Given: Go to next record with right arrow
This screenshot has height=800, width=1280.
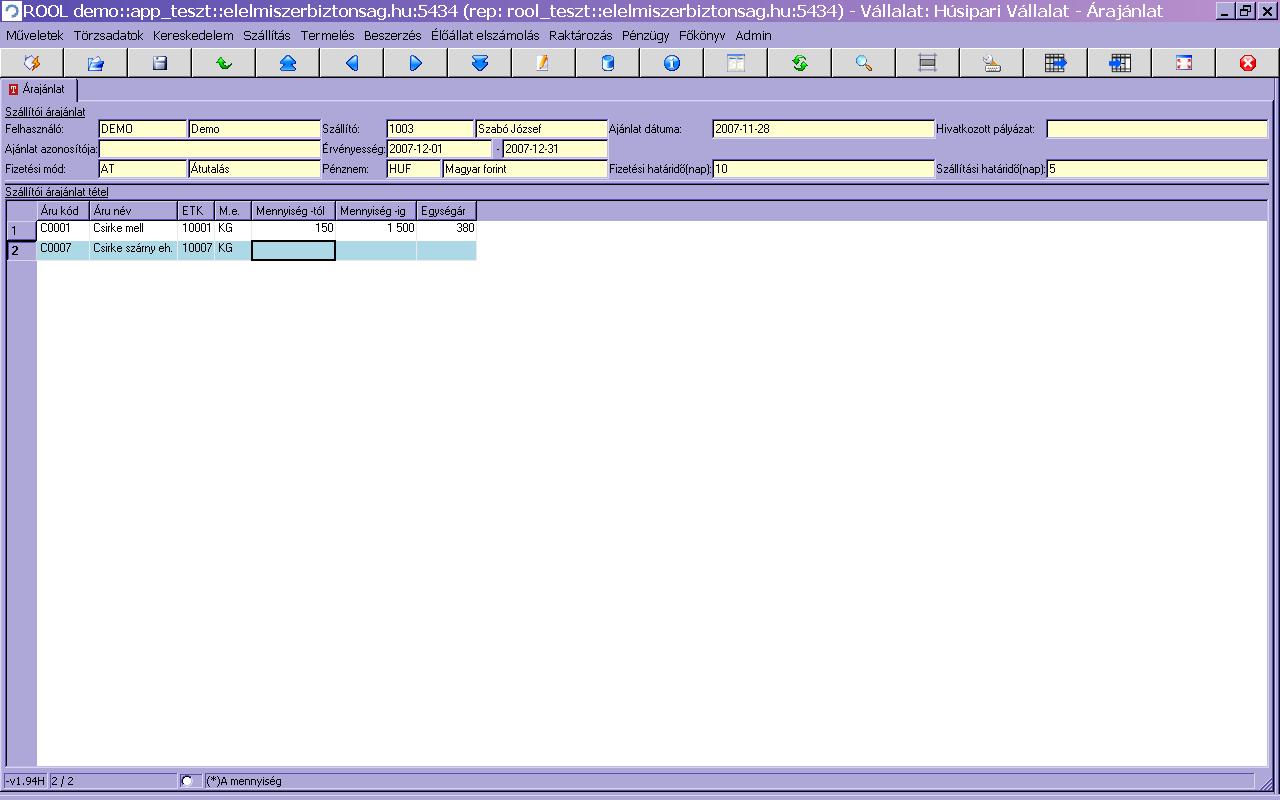Looking at the screenshot, I should point(416,63).
